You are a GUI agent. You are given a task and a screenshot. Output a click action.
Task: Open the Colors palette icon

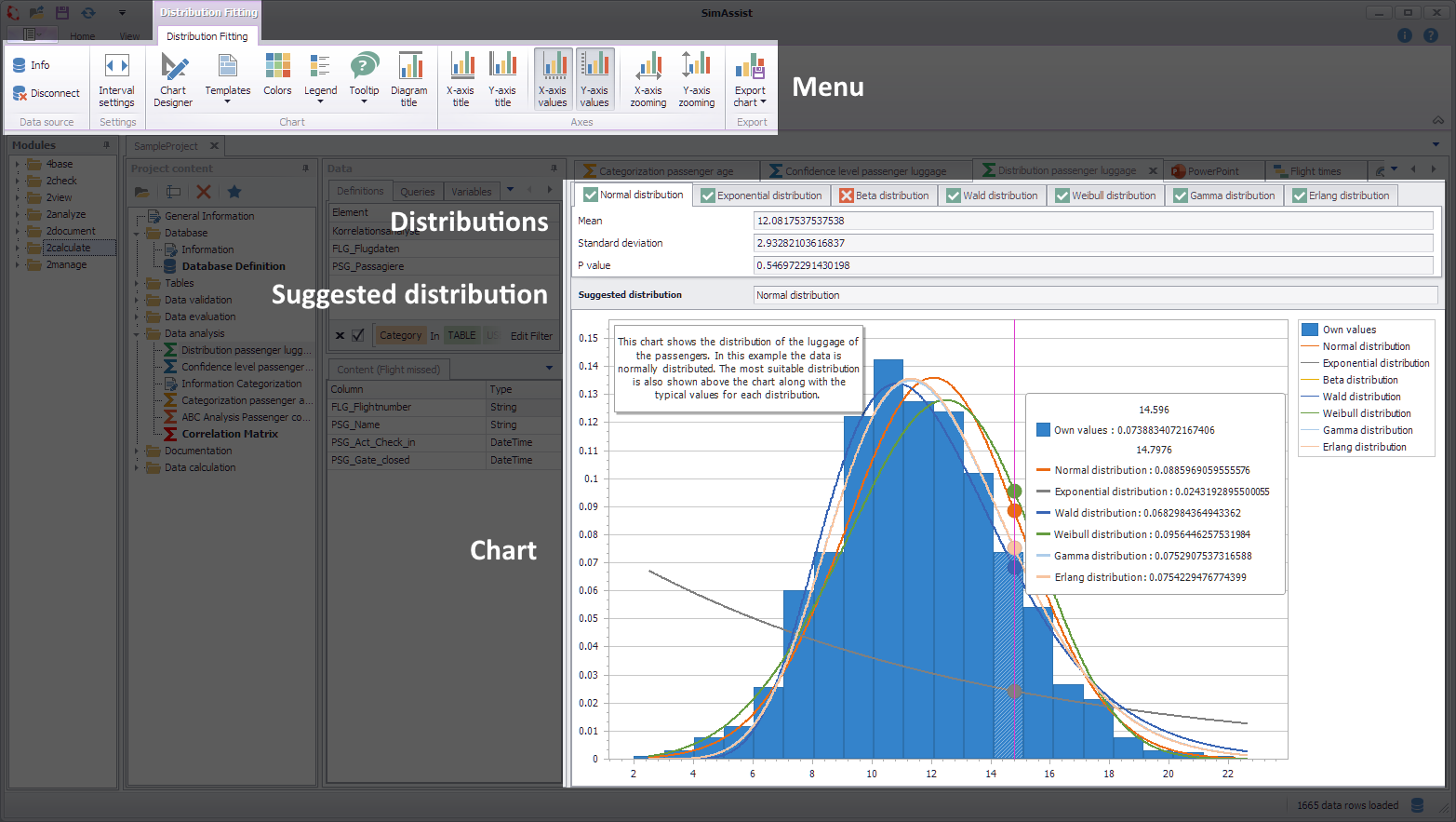[277, 65]
